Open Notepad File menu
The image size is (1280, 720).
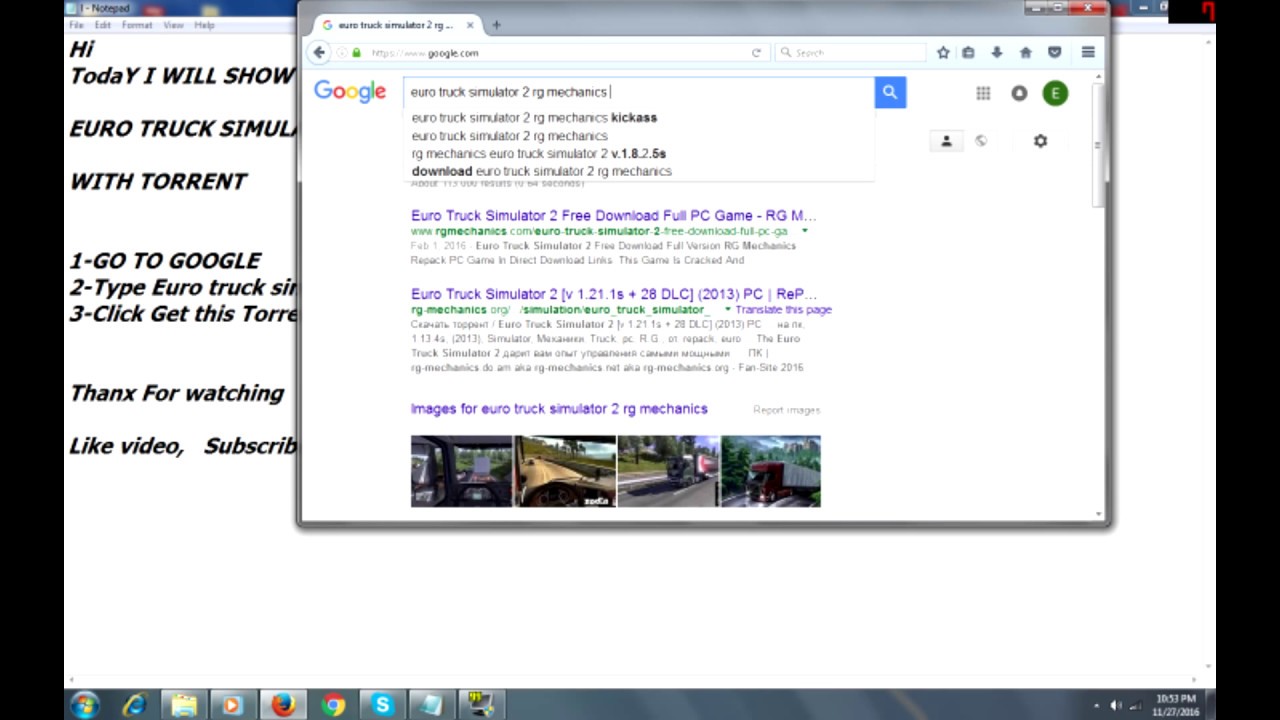76,25
